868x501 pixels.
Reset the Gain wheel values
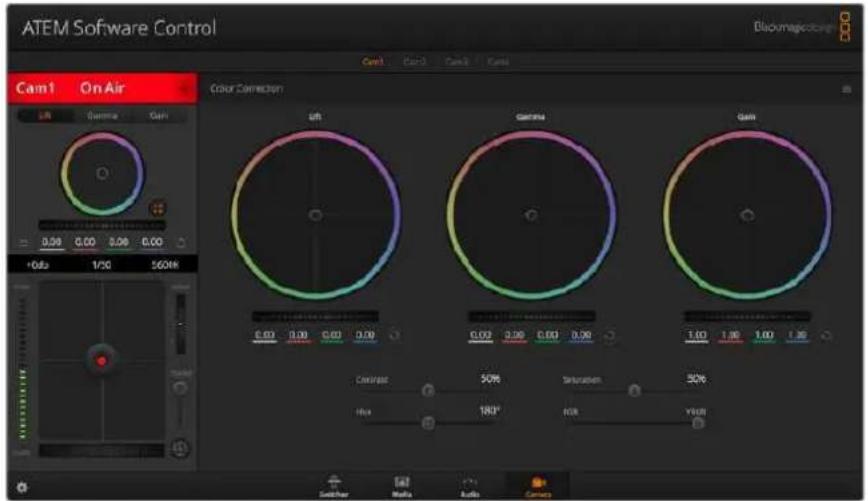pos(825,335)
